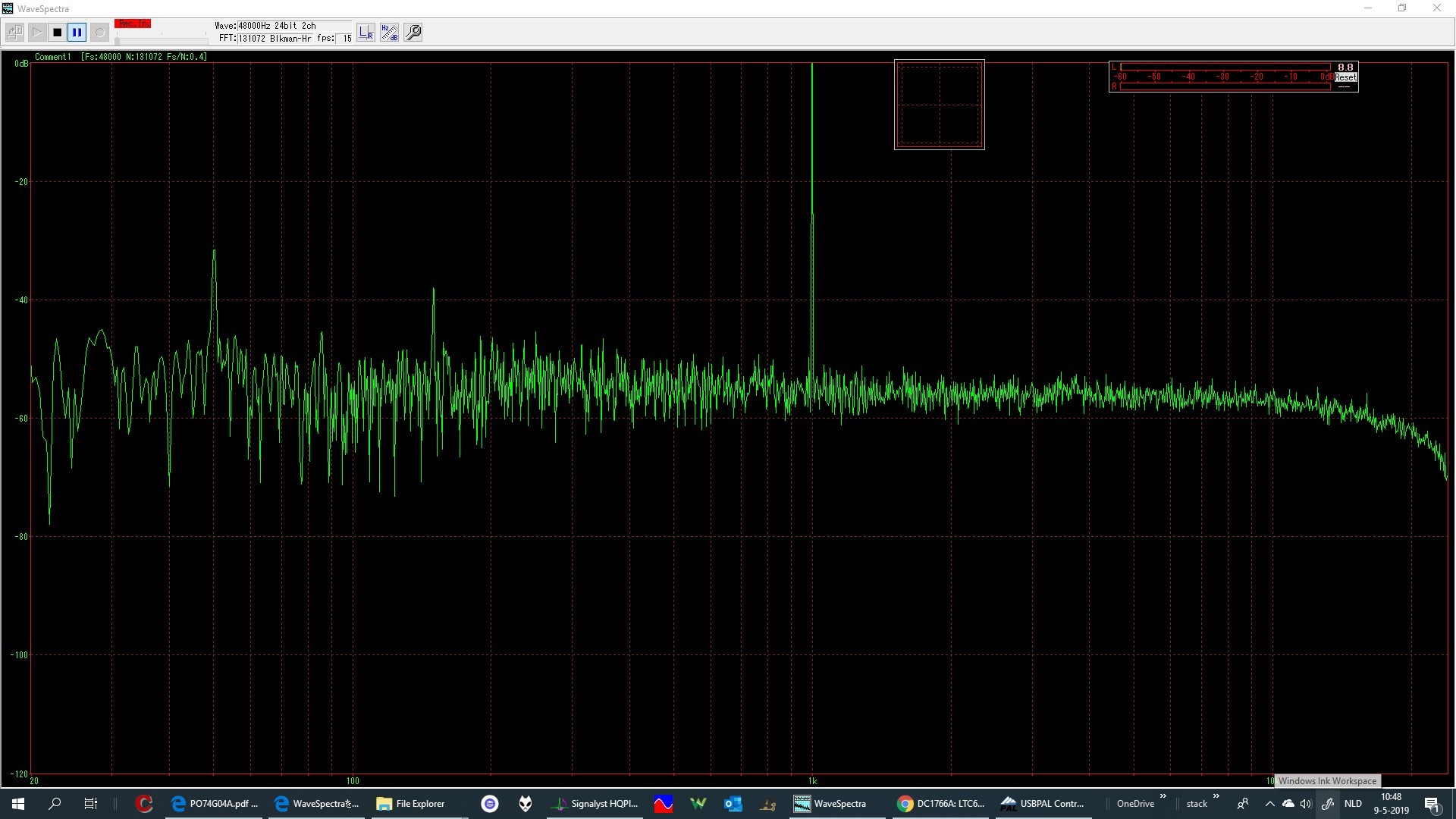Click the red C app icon on taskbar
This screenshot has height=819, width=1456.
click(144, 804)
